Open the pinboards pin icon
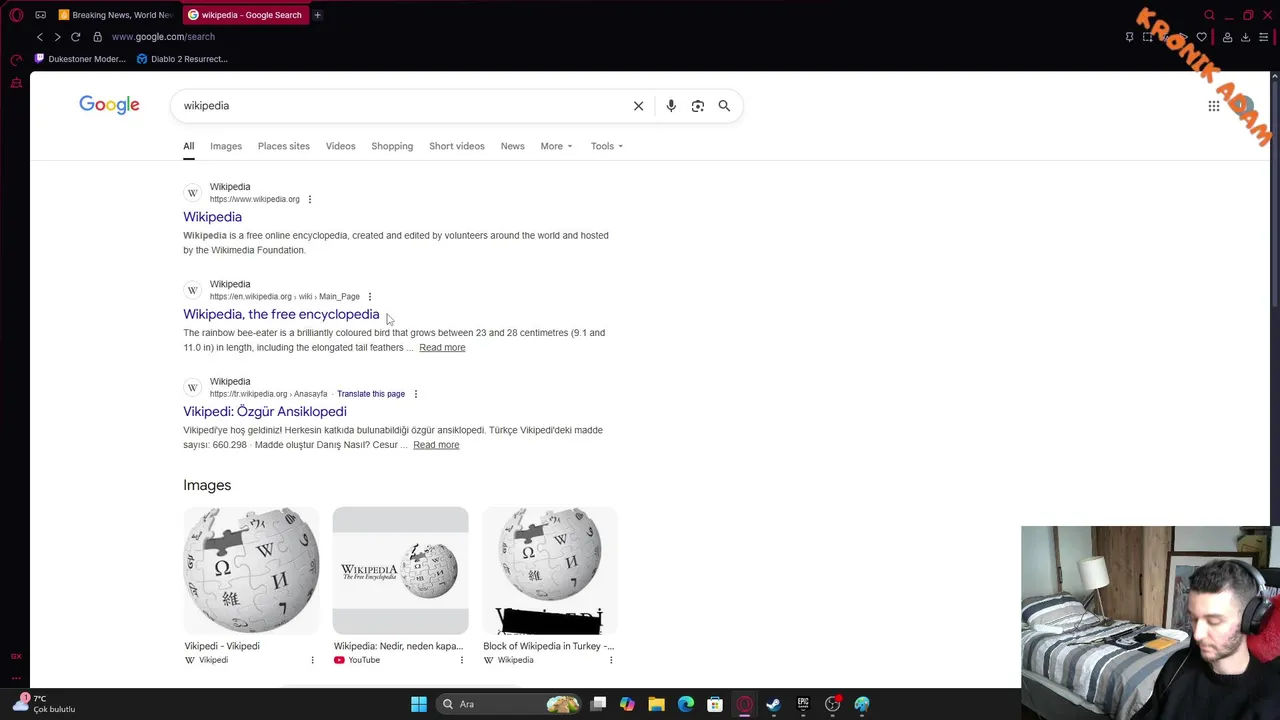The height and width of the screenshot is (720, 1280). [x=1130, y=37]
